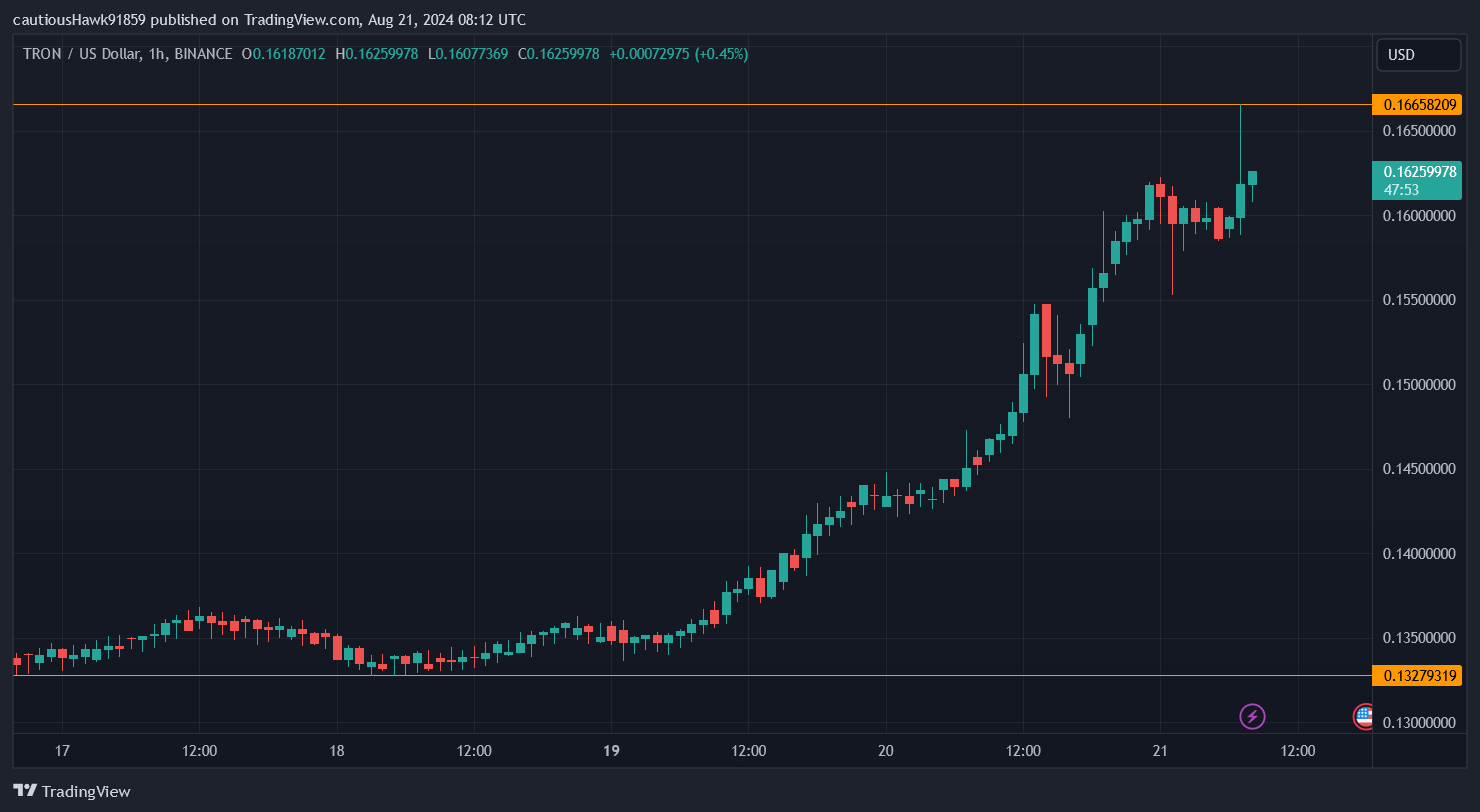Click the TradingView logo
Screen dimensions: 1480x812
[70, 791]
